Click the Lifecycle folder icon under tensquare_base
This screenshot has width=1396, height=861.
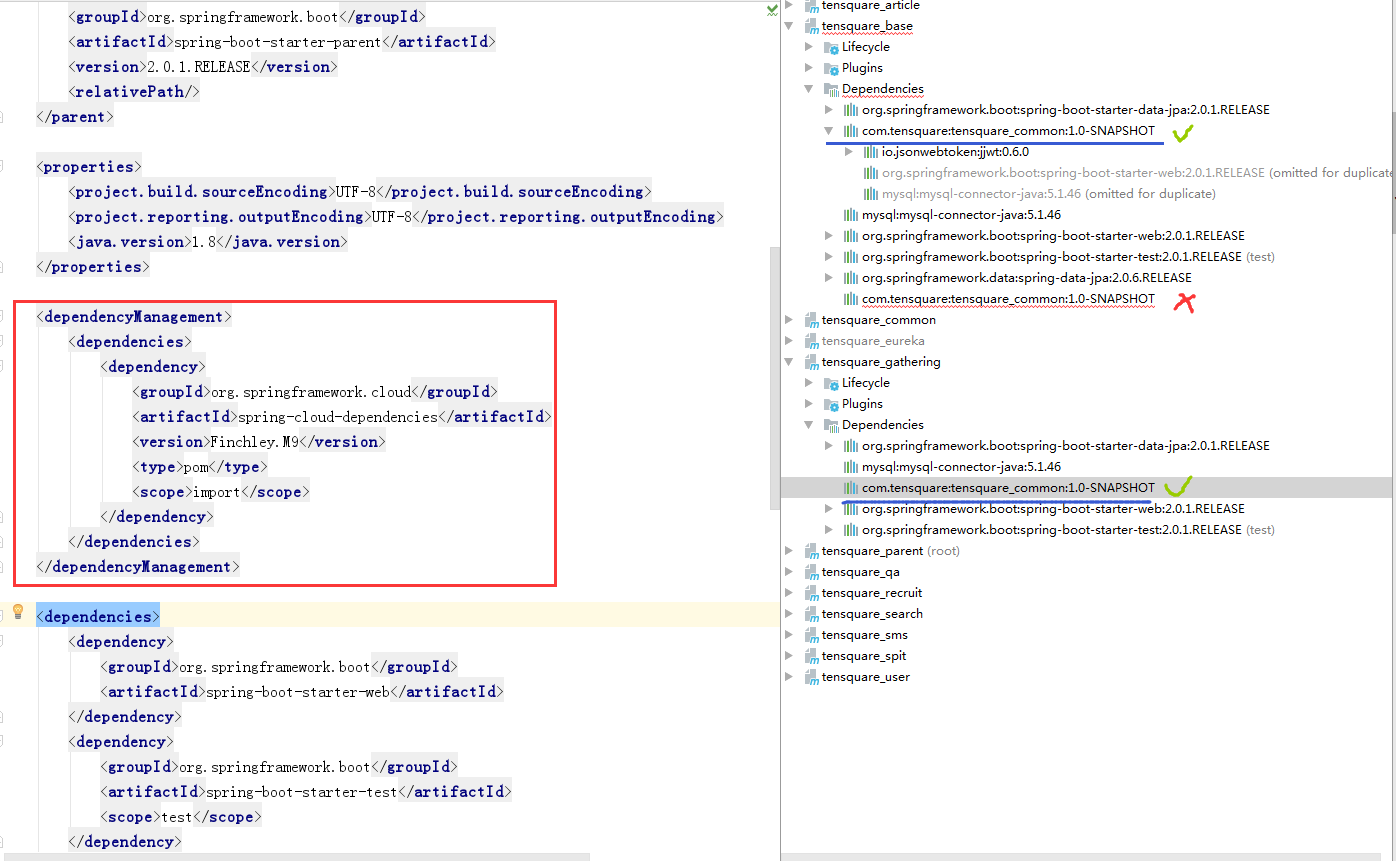[832, 47]
